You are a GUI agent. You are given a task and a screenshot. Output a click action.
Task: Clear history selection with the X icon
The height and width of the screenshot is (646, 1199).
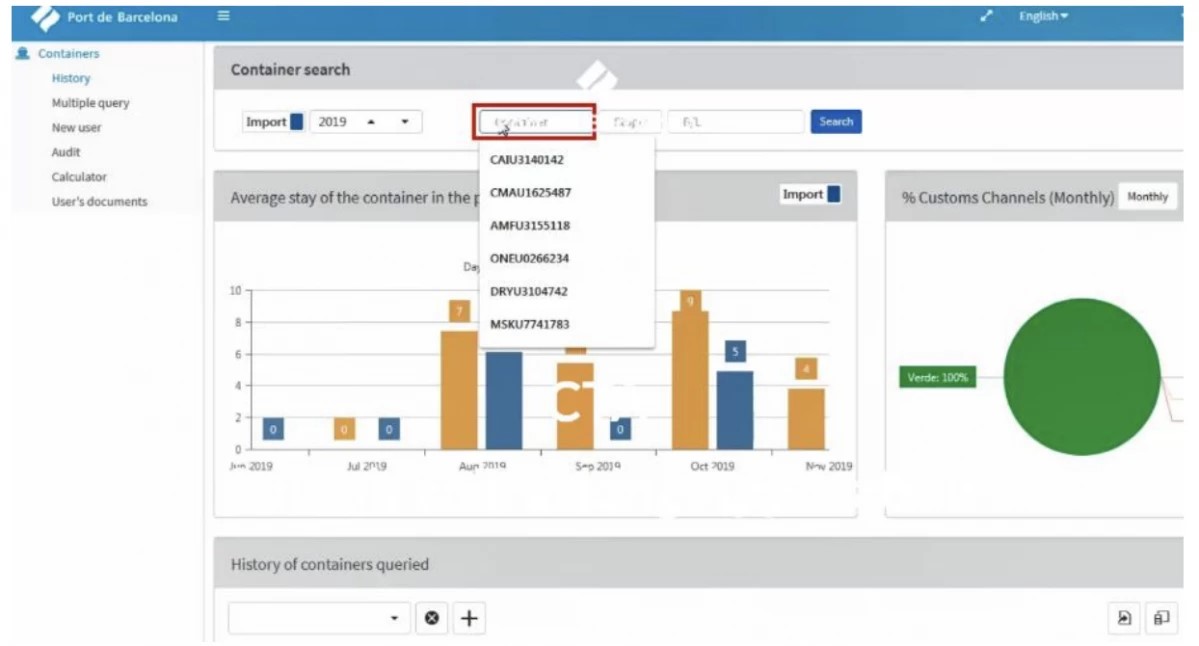point(431,619)
